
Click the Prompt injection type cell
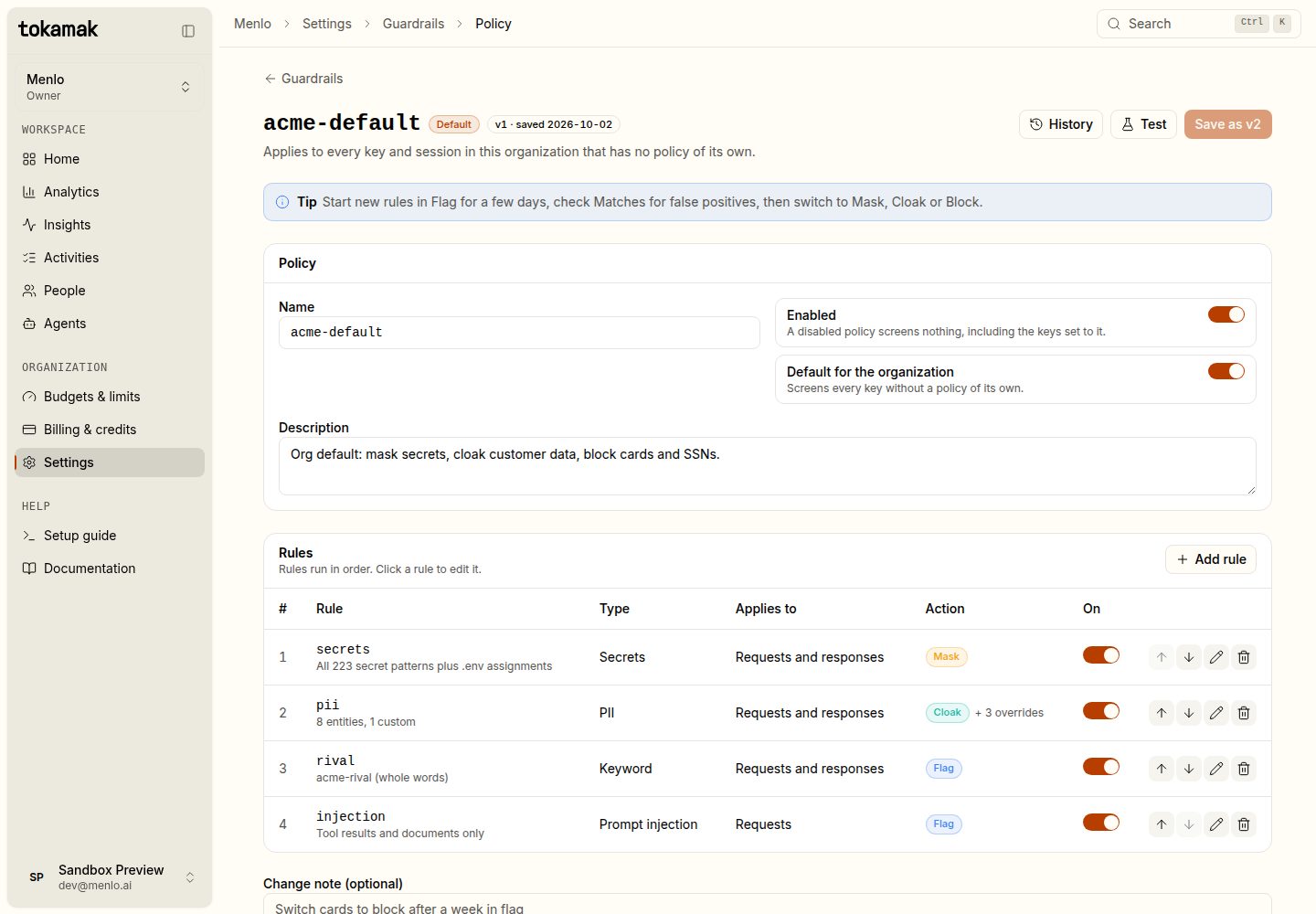(x=648, y=824)
